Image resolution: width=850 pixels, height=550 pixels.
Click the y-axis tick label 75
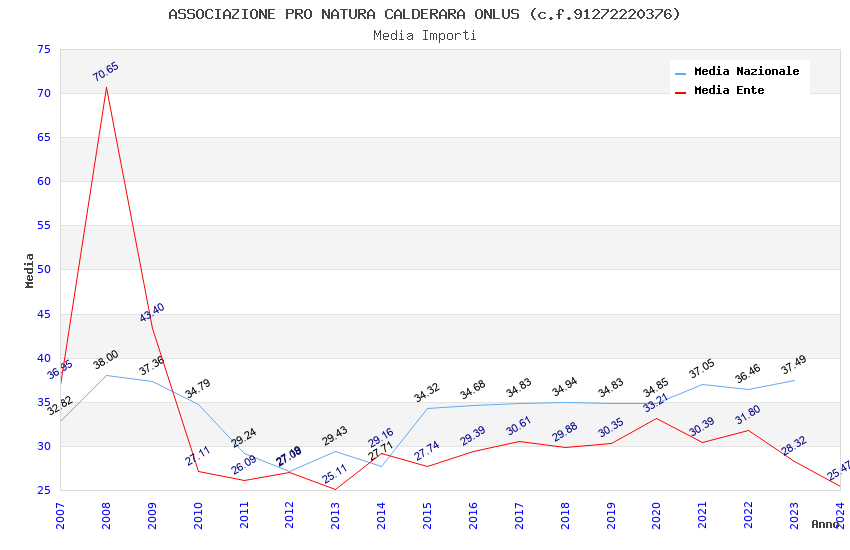pos(44,49)
